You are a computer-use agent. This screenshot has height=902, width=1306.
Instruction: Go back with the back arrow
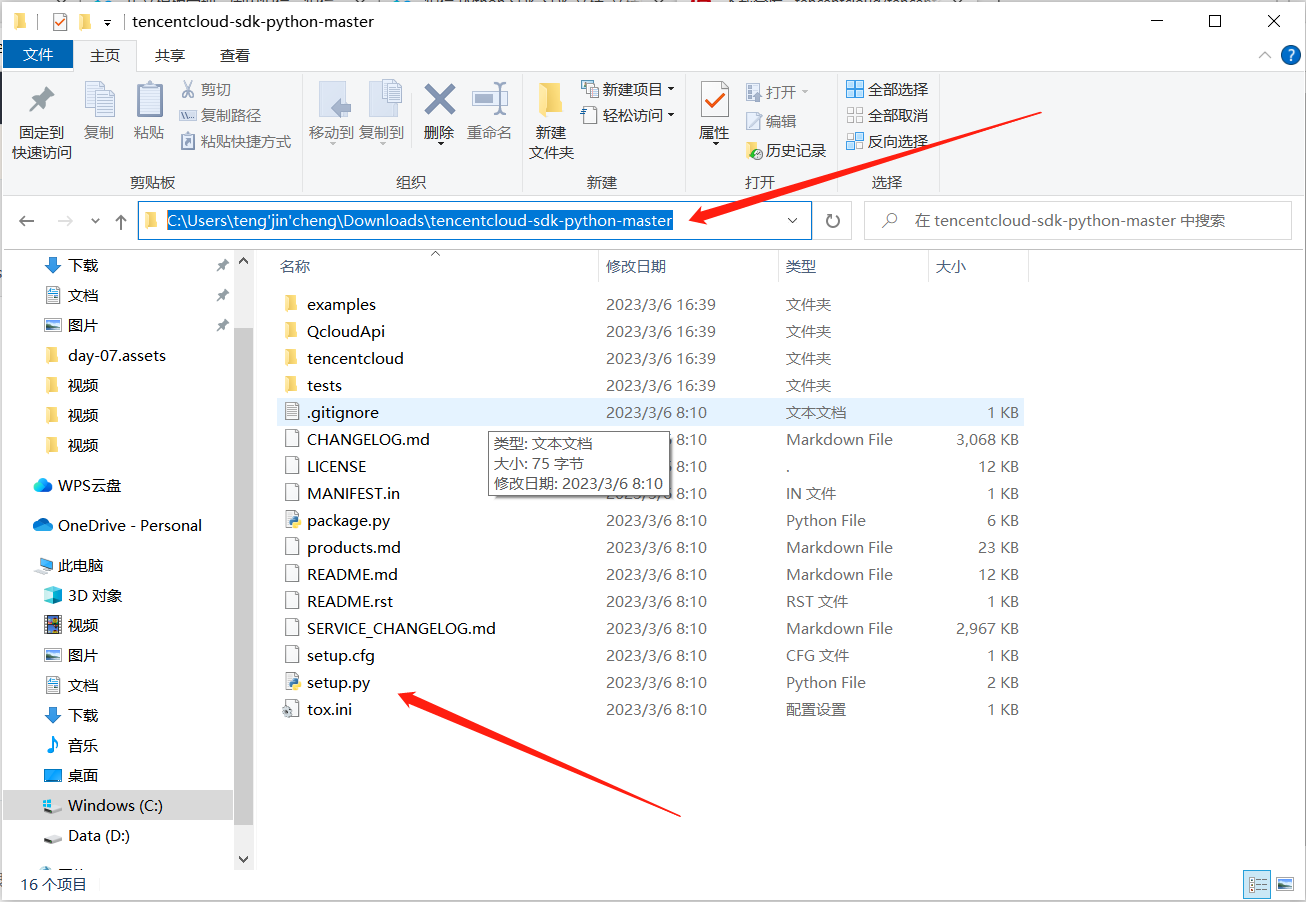[27, 221]
